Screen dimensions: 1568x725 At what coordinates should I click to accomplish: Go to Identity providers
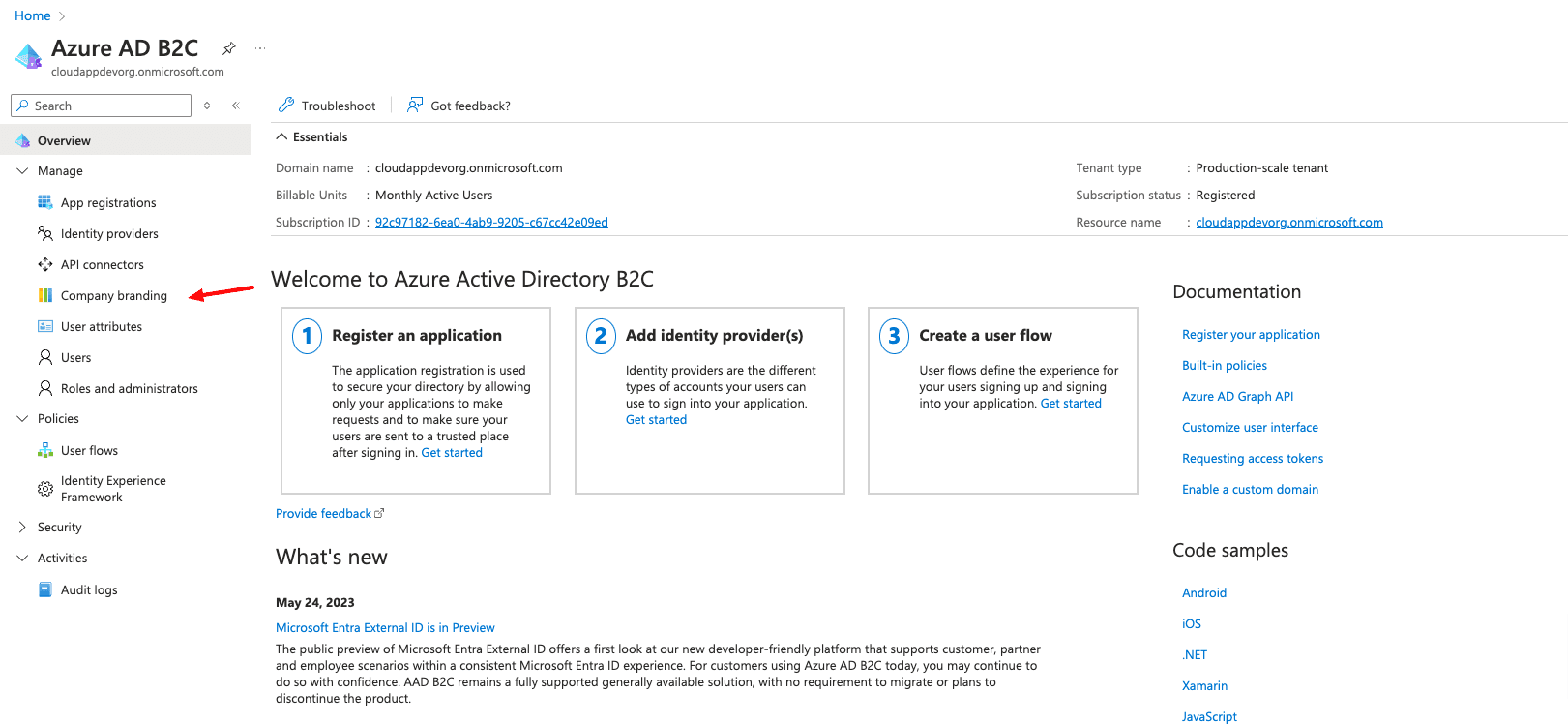109,233
